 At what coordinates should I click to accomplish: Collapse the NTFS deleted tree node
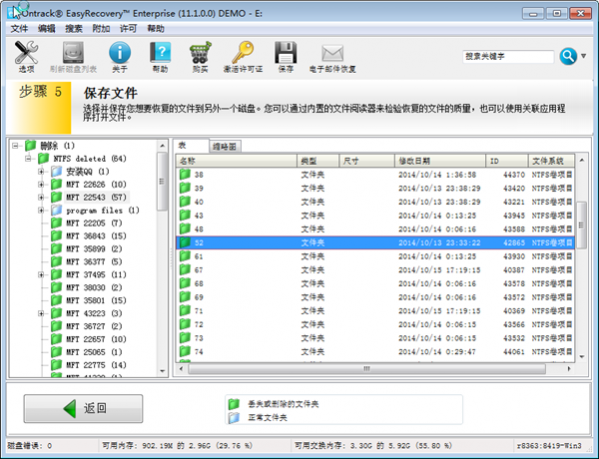tap(28, 158)
